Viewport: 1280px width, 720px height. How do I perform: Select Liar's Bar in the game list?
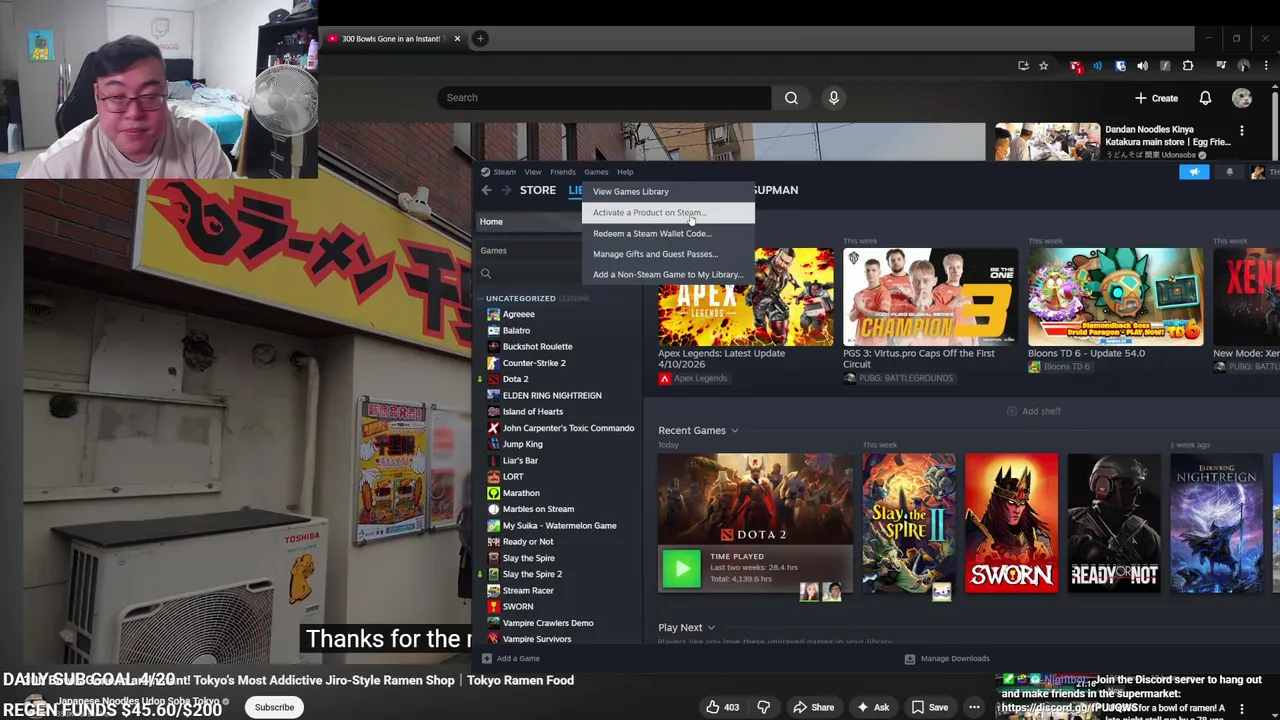[x=520, y=460]
